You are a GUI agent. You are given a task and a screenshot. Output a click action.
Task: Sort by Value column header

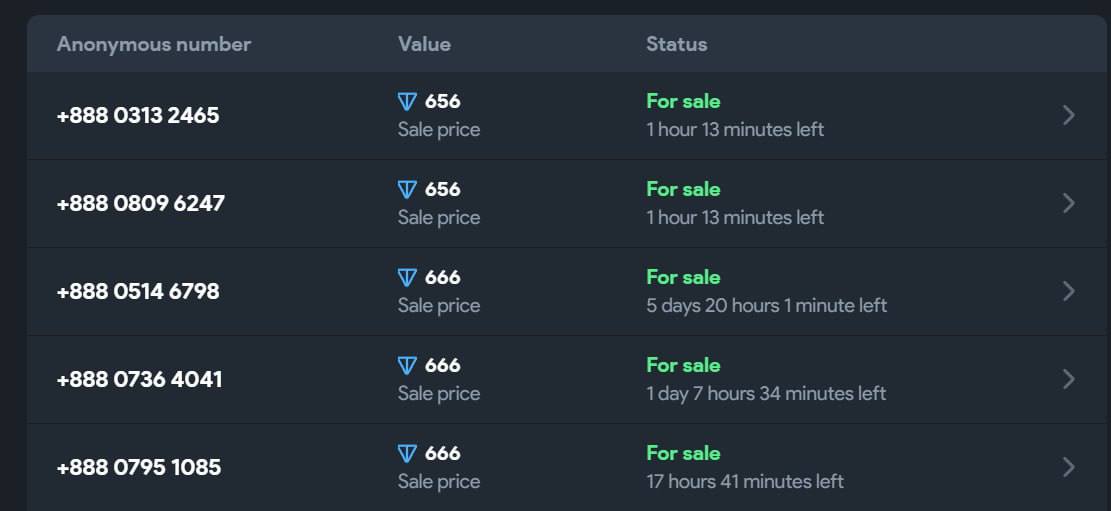424,45
